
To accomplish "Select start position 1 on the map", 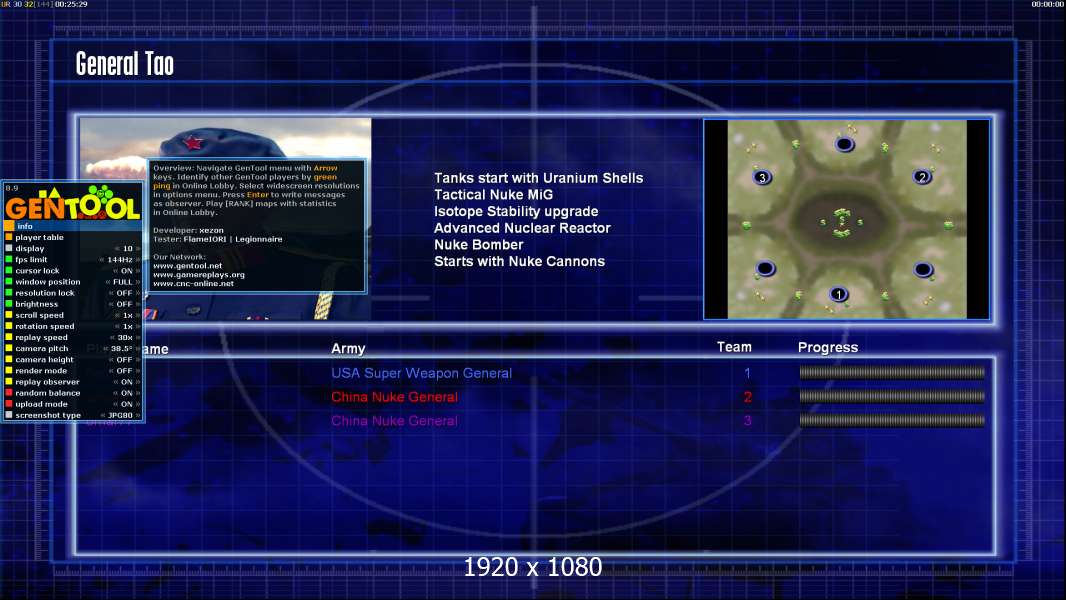I will (x=839, y=294).
